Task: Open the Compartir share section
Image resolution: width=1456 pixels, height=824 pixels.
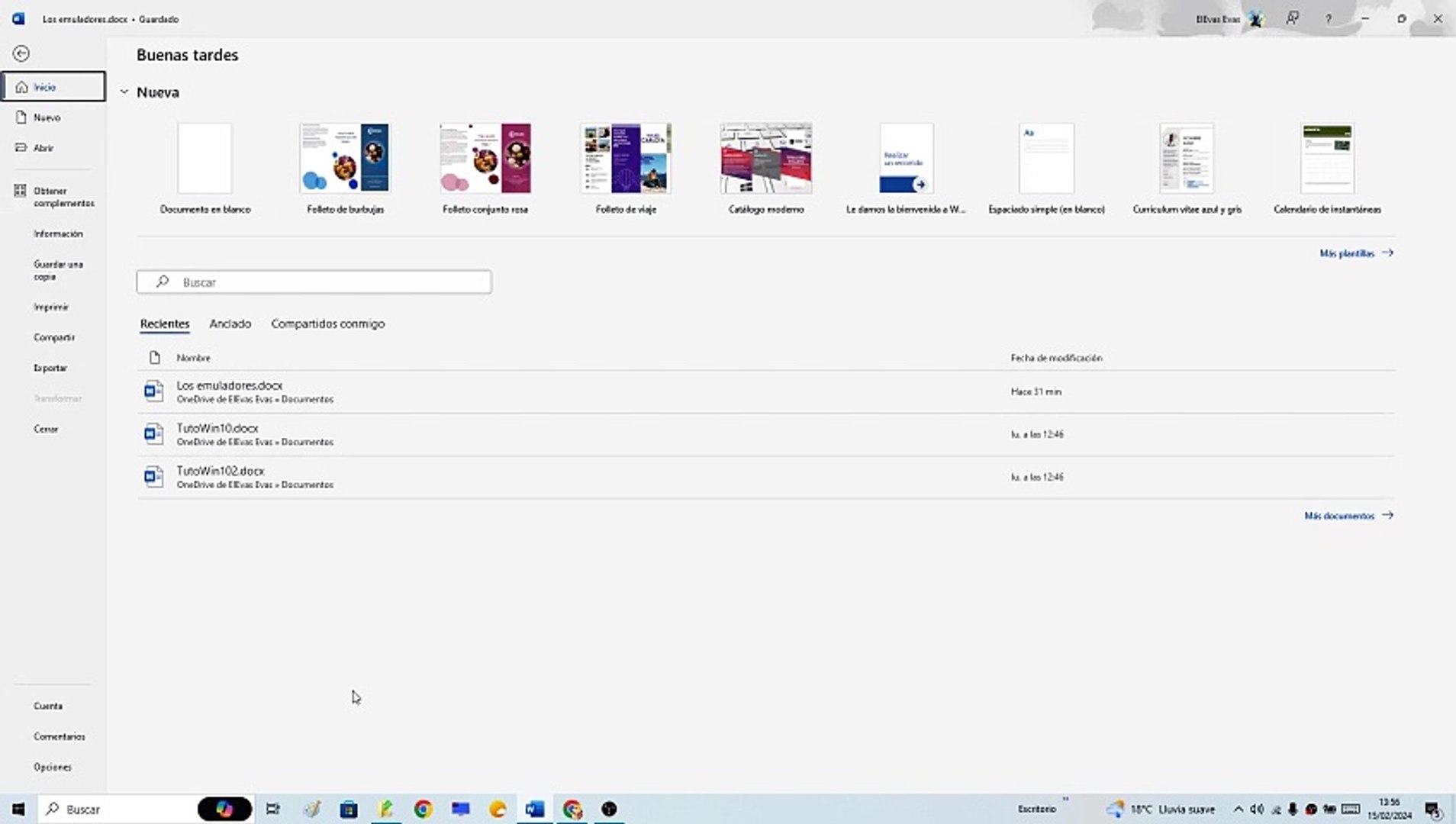Action: click(54, 337)
